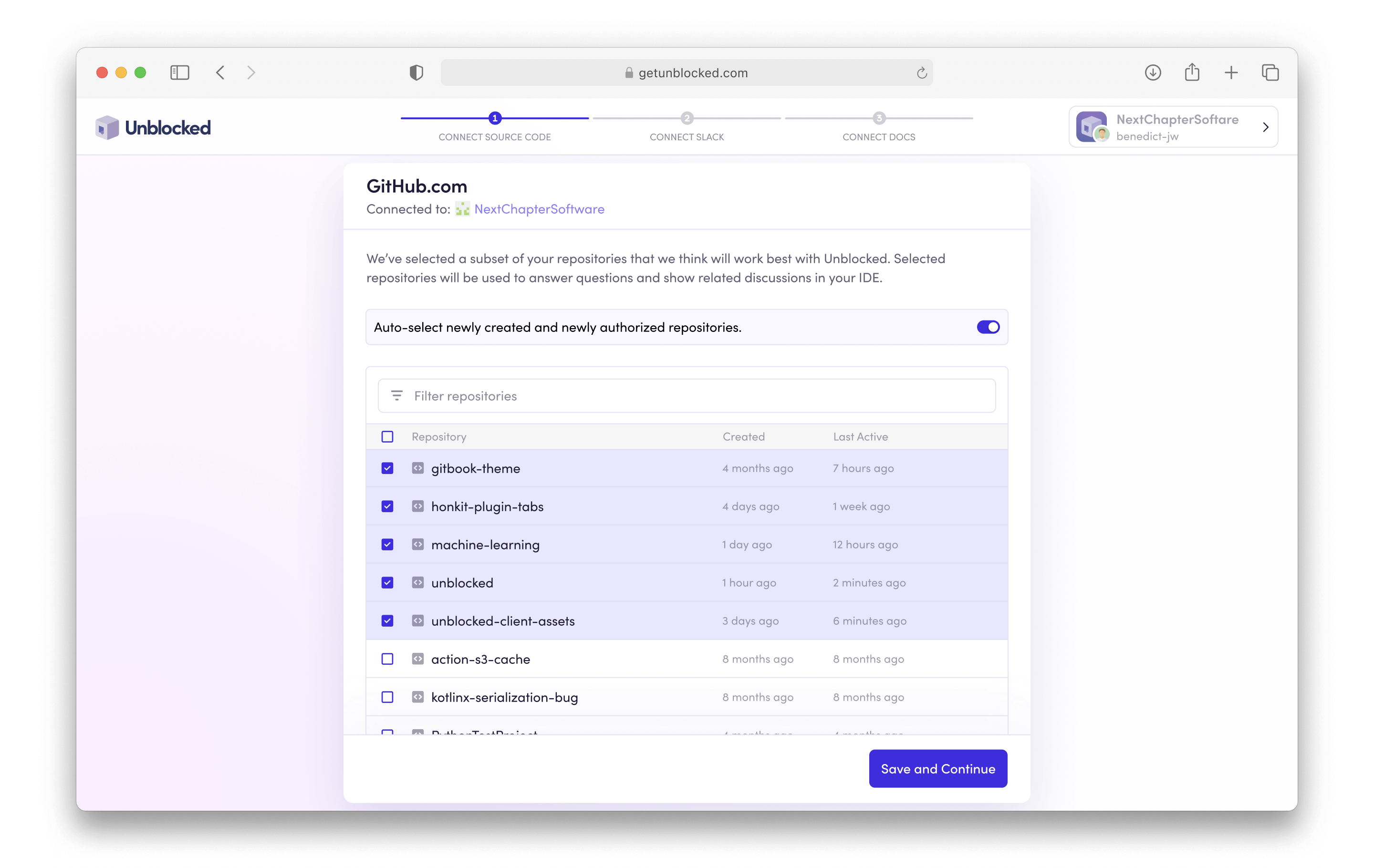This screenshot has width=1374, height=868.
Task: Check the select-all repositories checkbox
Action: pyautogui.click(x=387, y=437)
